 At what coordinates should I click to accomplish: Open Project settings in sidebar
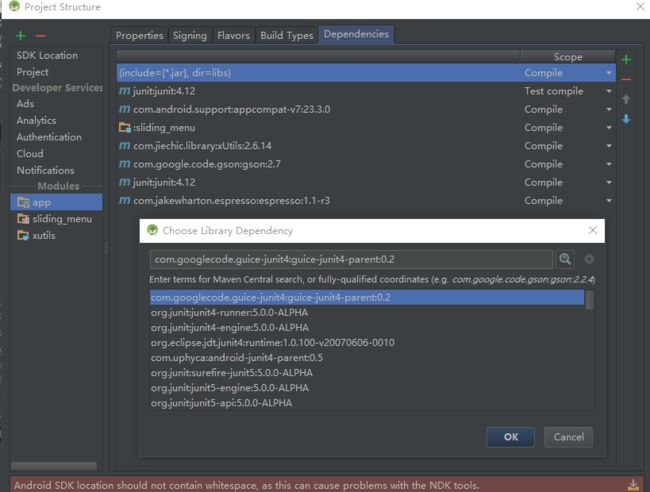tap(32, 72)
